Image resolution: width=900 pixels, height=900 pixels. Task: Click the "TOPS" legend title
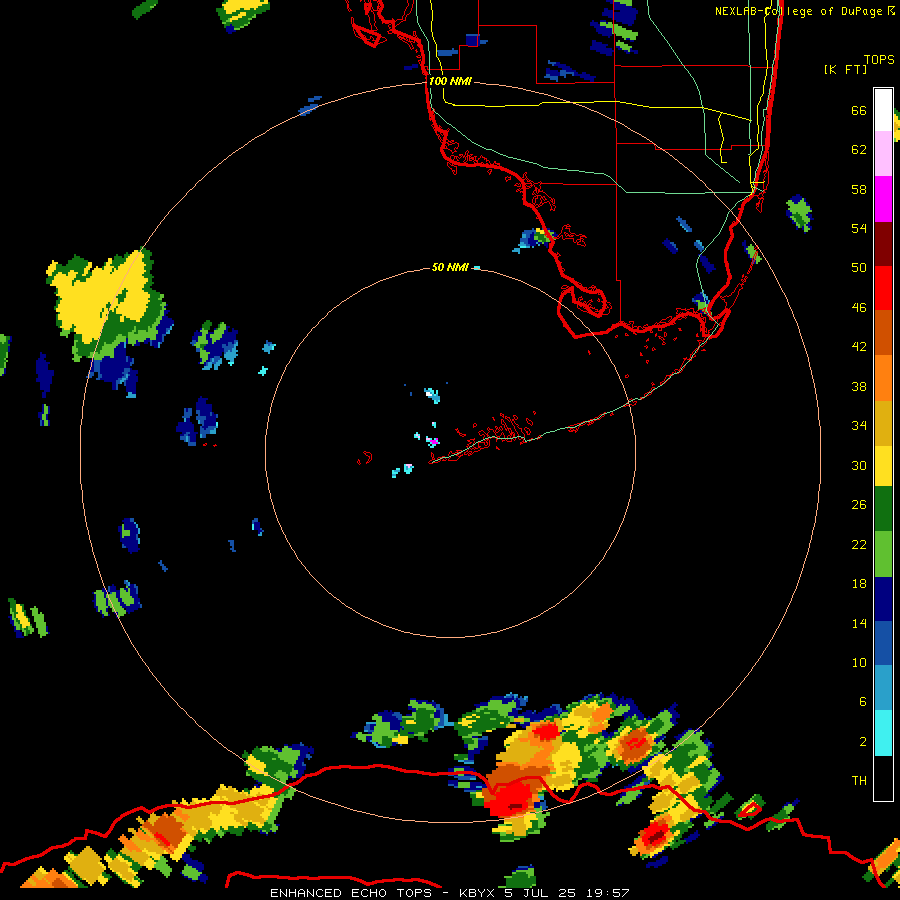point(879,59)
